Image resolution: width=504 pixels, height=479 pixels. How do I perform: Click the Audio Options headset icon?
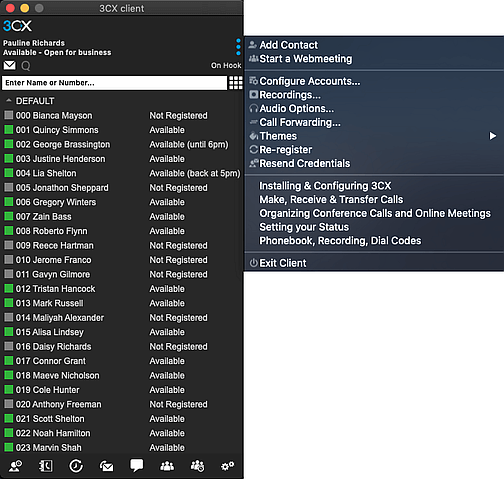tap(254, 108)
